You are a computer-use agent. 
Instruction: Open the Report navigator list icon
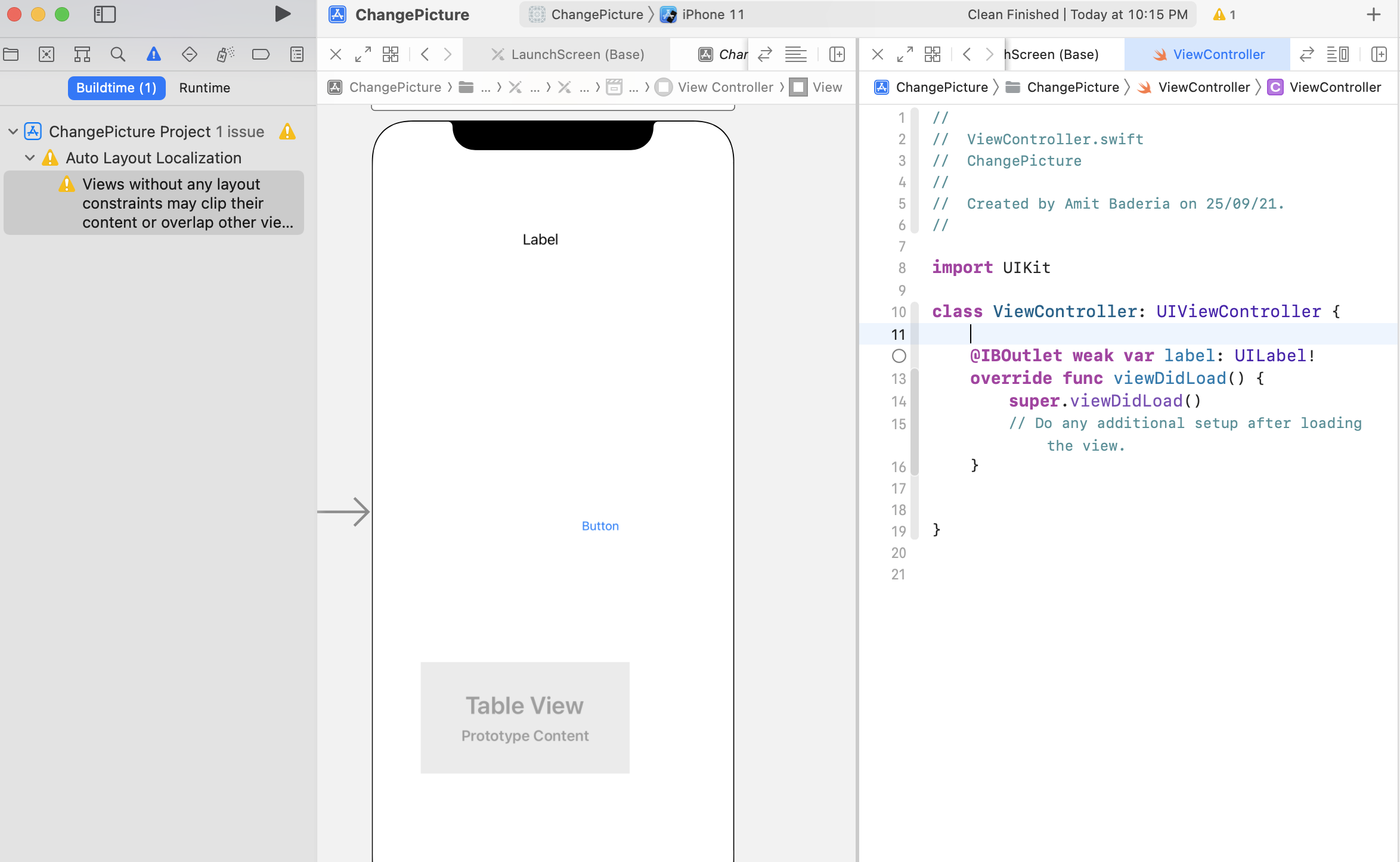(x=297, y=54)
